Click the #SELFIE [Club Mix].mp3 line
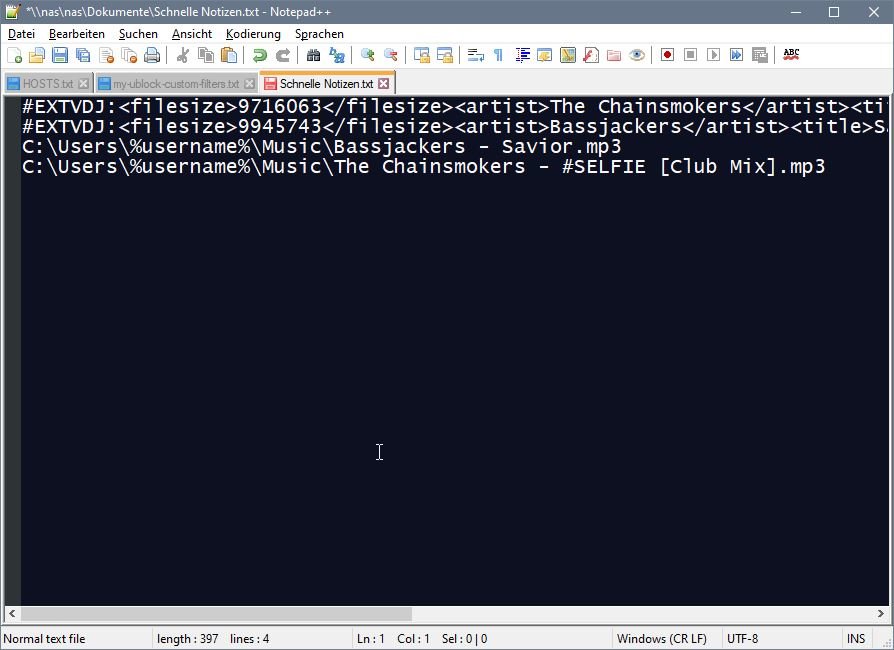 424,166
